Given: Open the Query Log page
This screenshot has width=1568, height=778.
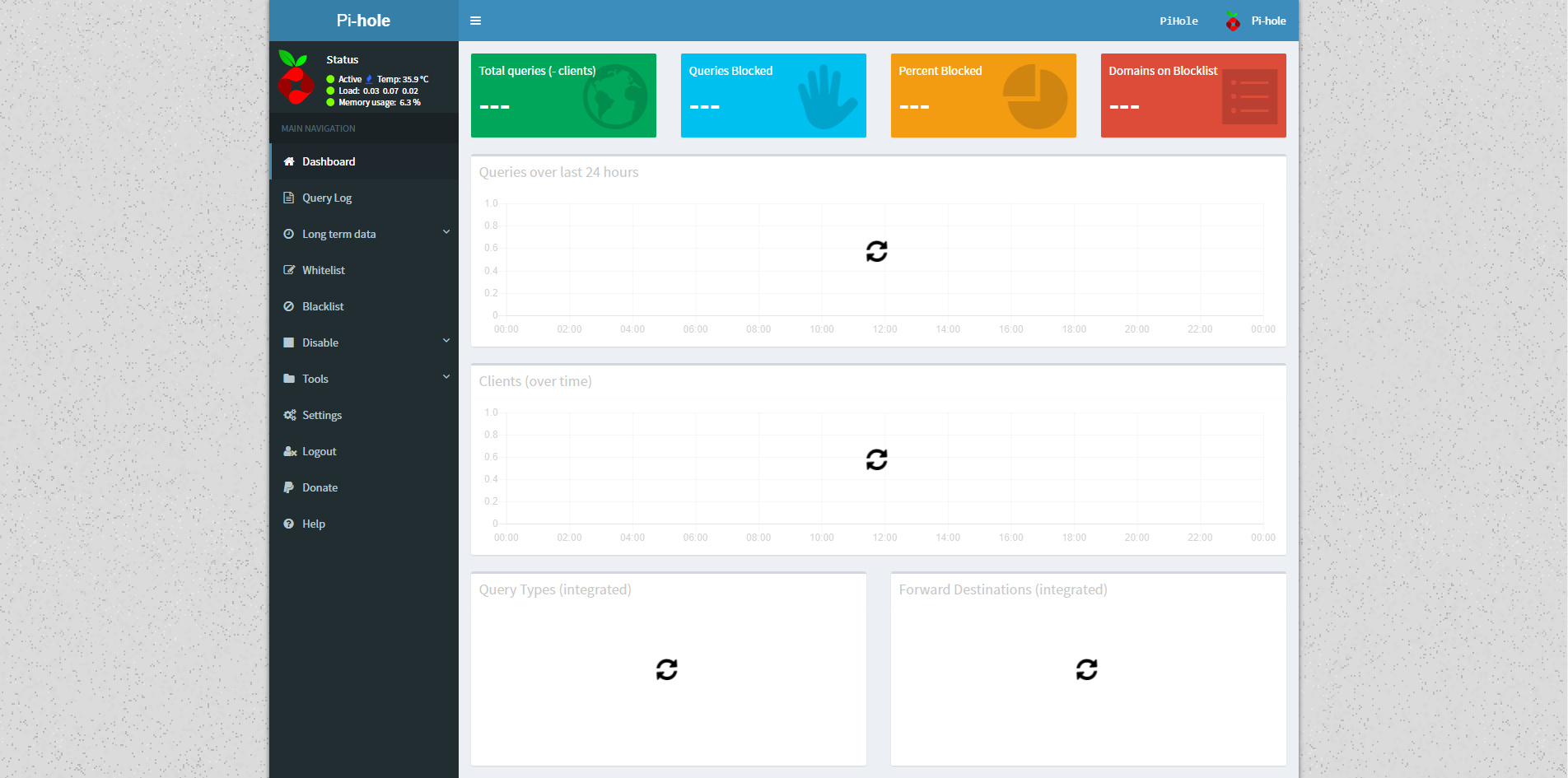Looking at the screenshot, I should coord(327,198).
